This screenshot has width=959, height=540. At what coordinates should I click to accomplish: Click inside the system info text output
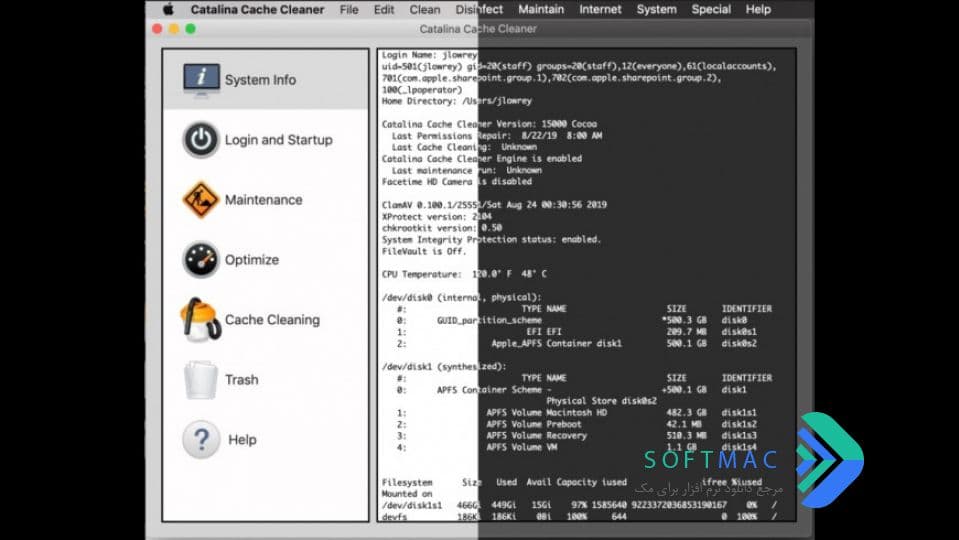pos(587,285)
